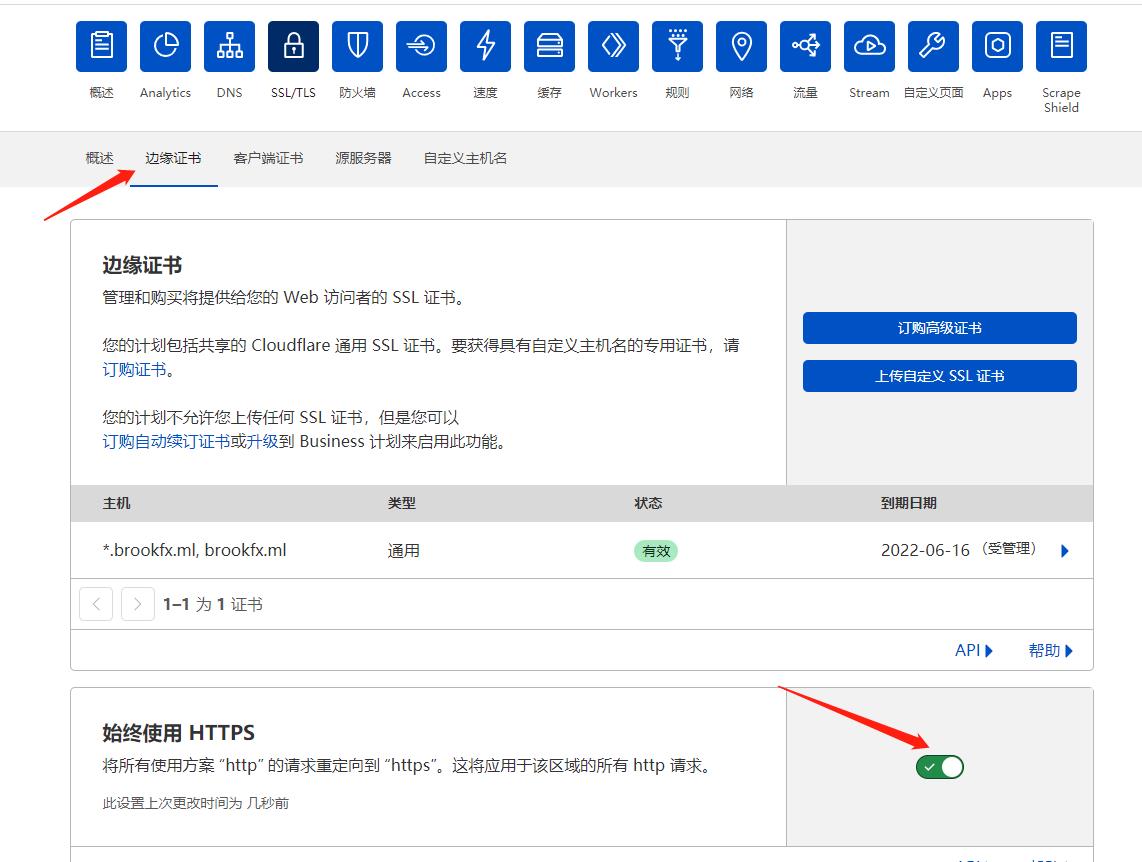
Task: Click the 订购高级证书 button
Action: (x=939, y=327)
